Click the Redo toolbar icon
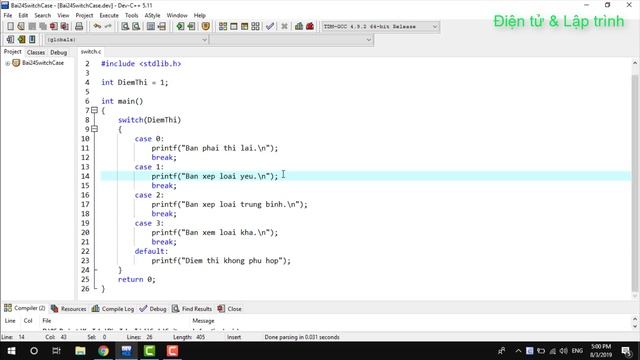Screen dimensions: 640x360 (108, 27)
